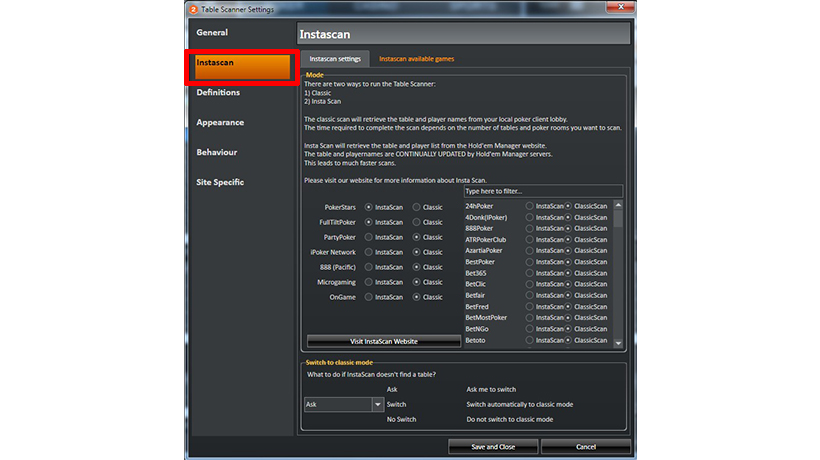Click the Type here to filter field
The width and height of the screenshot is (820, 460).
[x=543, y=191]
